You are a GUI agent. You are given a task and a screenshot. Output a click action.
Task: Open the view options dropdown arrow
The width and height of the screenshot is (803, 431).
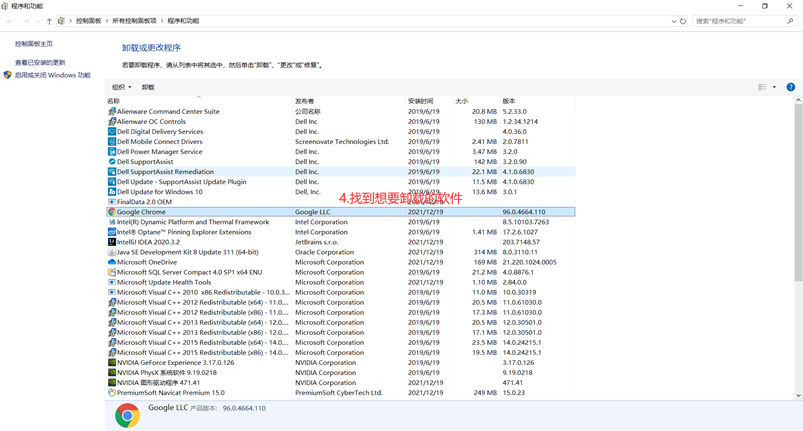pyautogui.click(x=774, y=87)
